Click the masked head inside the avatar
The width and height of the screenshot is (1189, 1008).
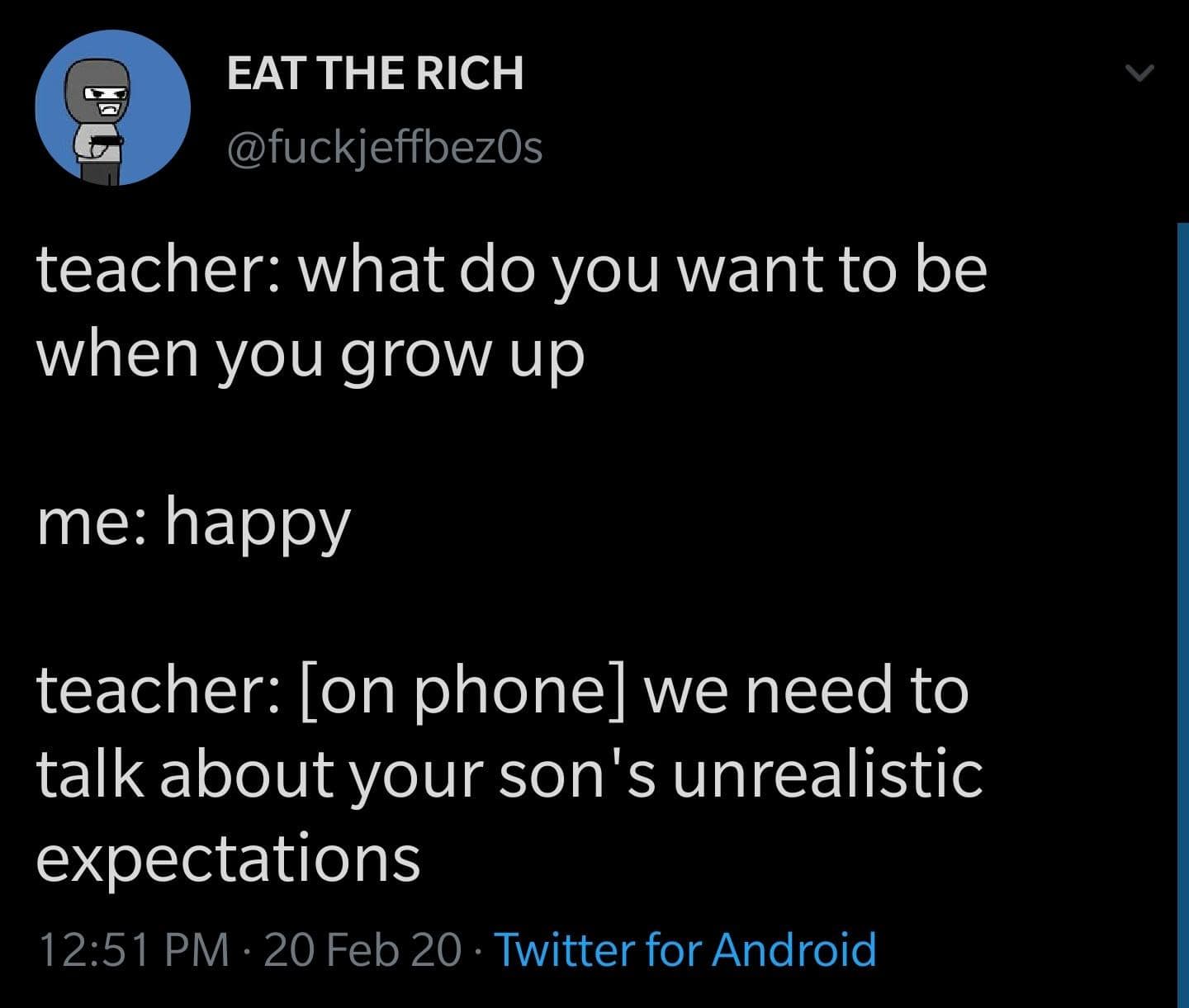click(102, 91)
